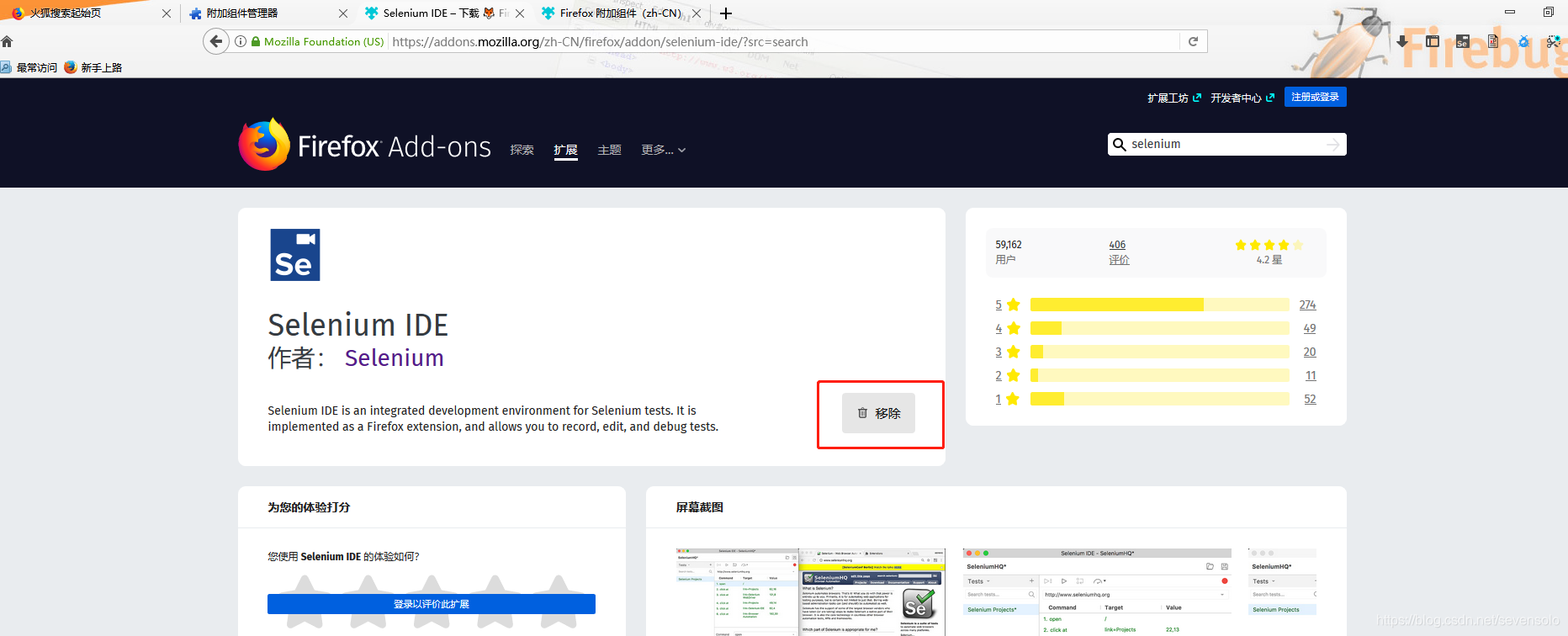1568x636 pixels.
Task: Switch to the 附加组件管理器 tab
Action: (268, 13)
